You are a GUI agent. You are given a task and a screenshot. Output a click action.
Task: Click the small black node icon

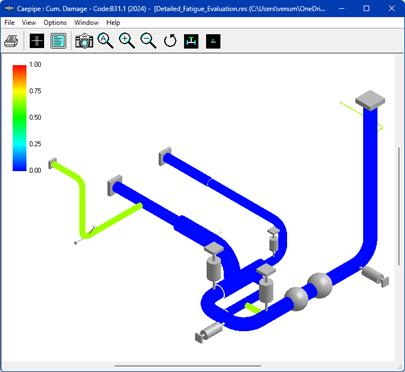[x=213, y=41]
